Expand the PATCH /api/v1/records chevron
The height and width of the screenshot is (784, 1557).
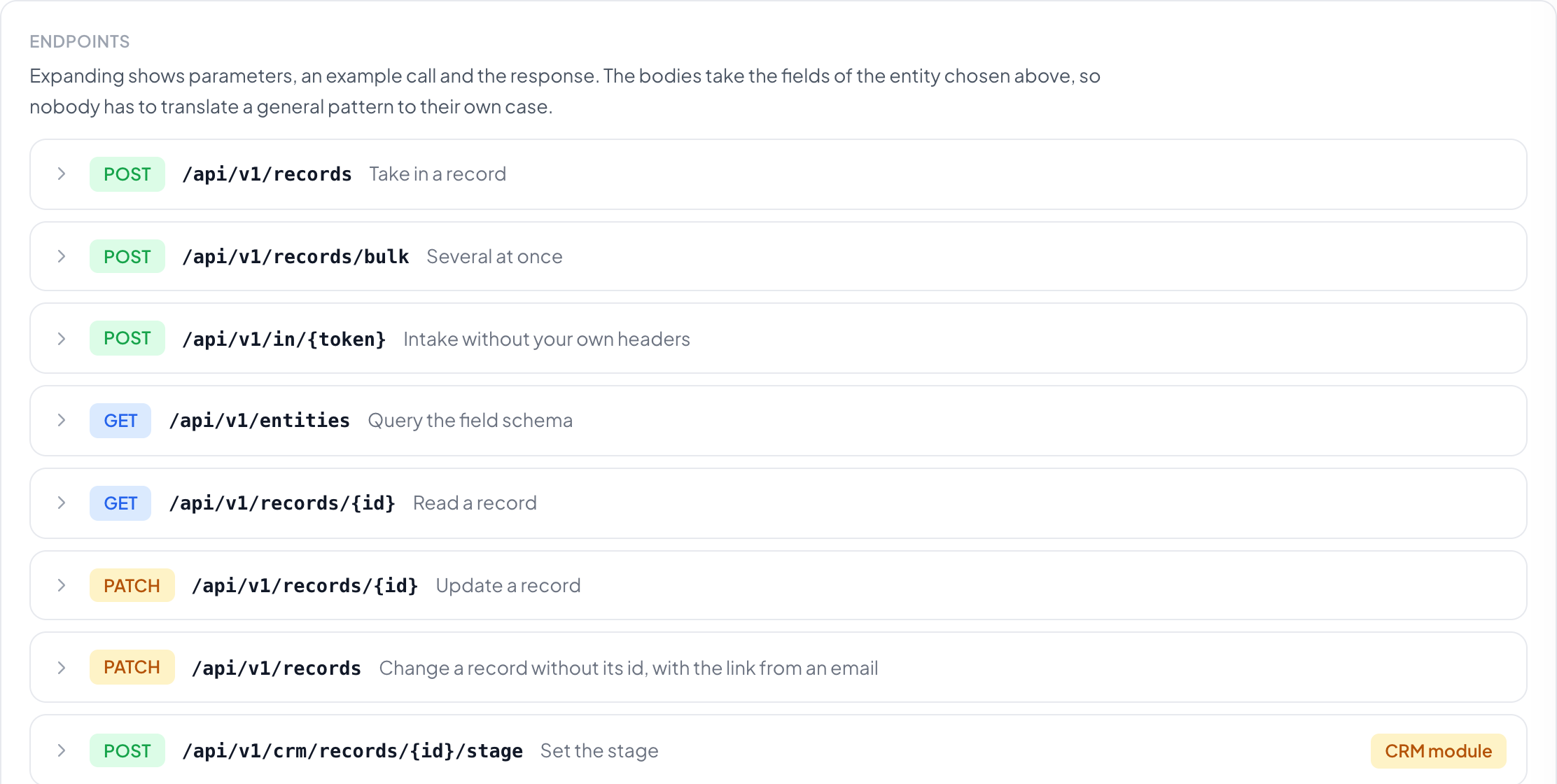(x=62, y=668)
